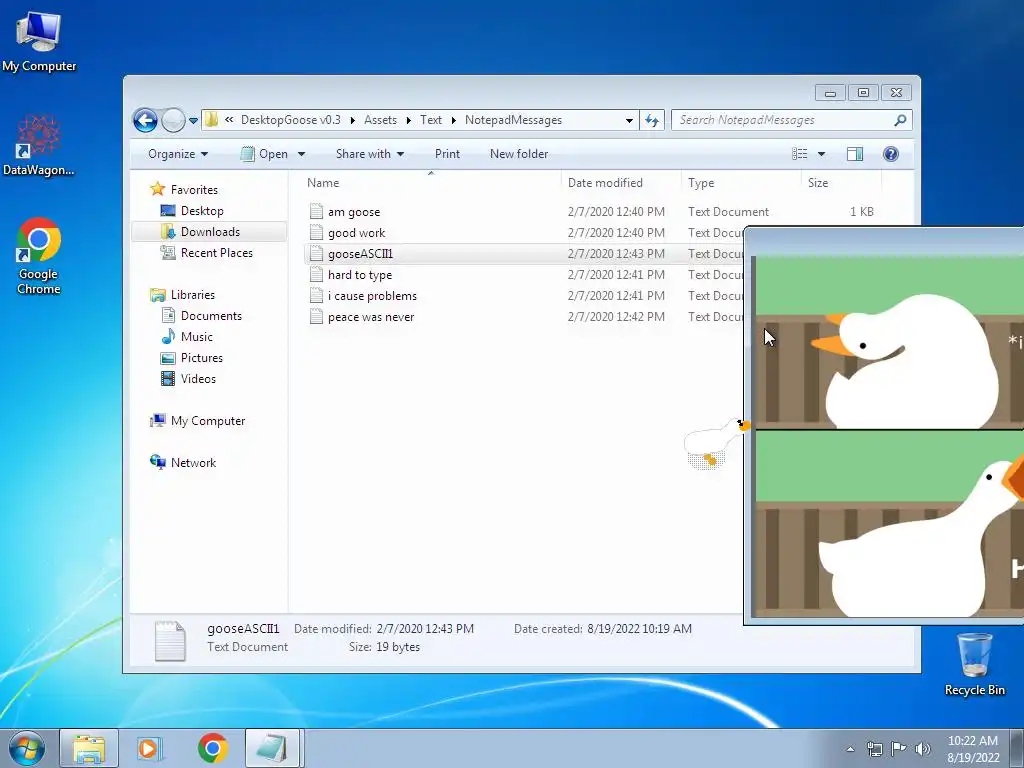Expand the address bar history dropdown
Image resolution: width=1024 pixels, height=768 pixels.
click(x=629, y=120)
